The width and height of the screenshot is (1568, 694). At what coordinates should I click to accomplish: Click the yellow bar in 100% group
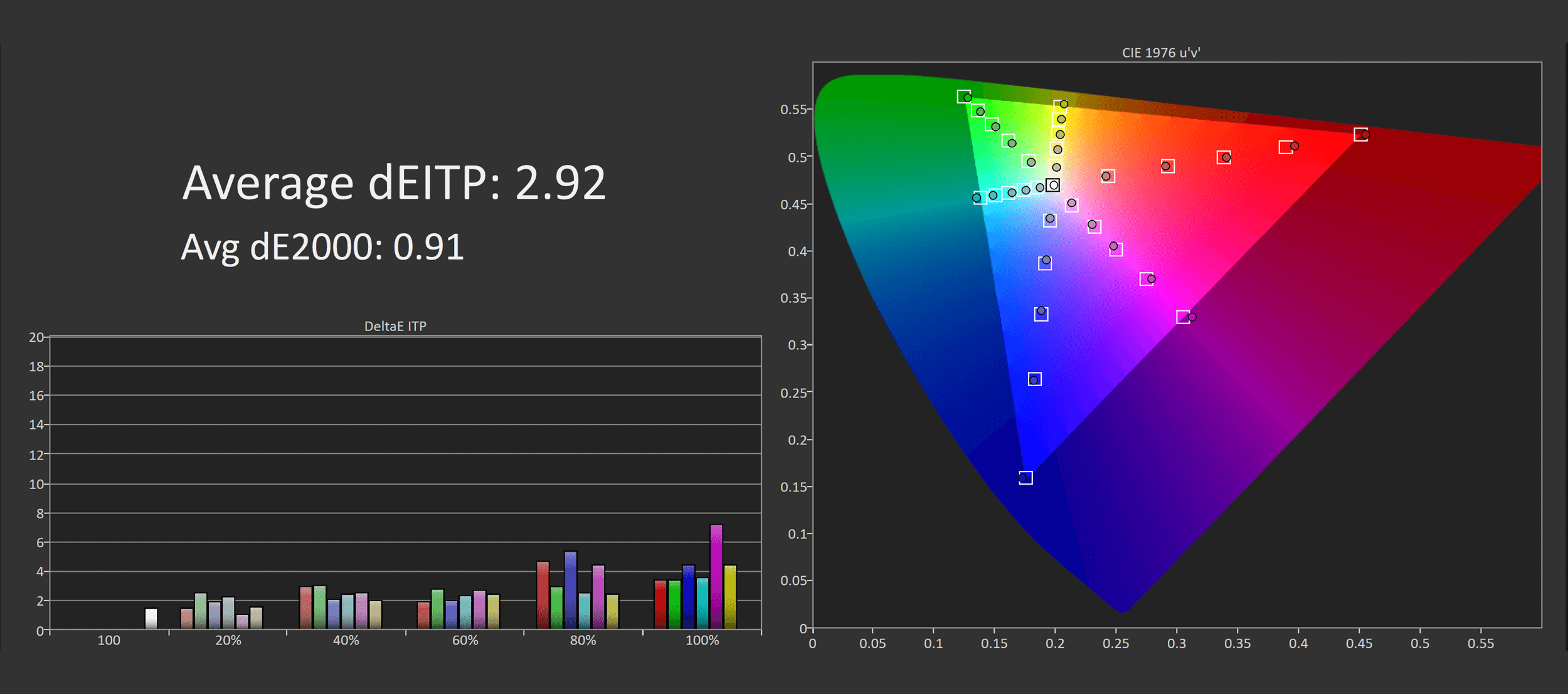(x=730, y=596)
